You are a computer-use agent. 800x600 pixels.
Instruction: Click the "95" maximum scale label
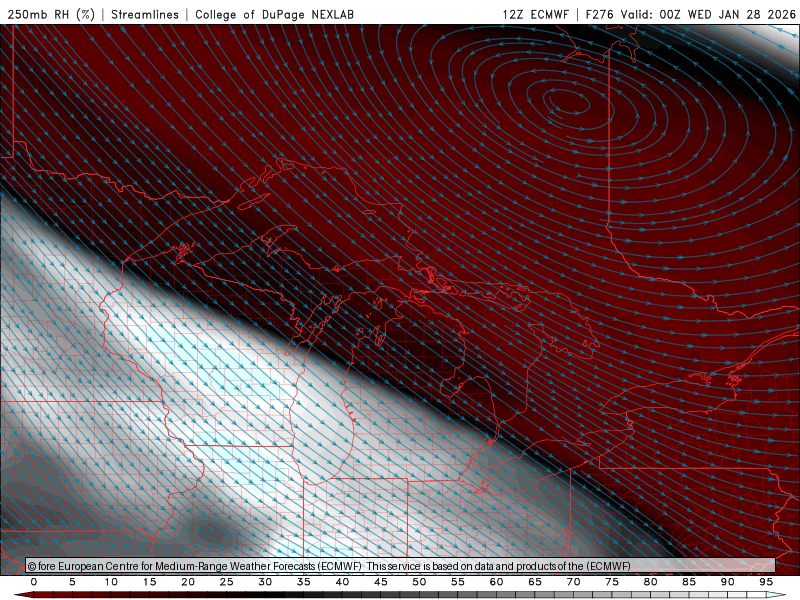(x=766, y=582)
